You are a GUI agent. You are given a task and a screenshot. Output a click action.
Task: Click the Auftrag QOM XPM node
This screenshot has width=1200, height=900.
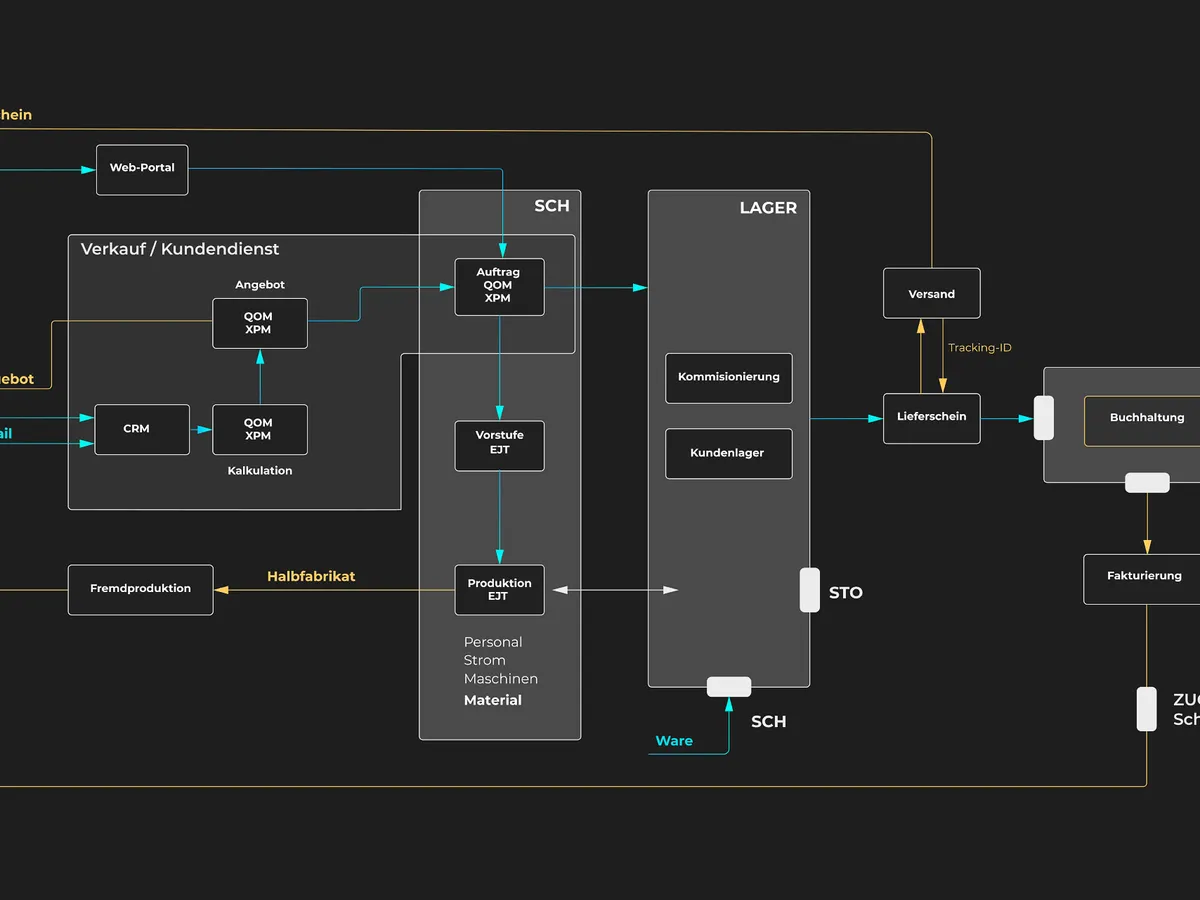[x=499, y=287]
